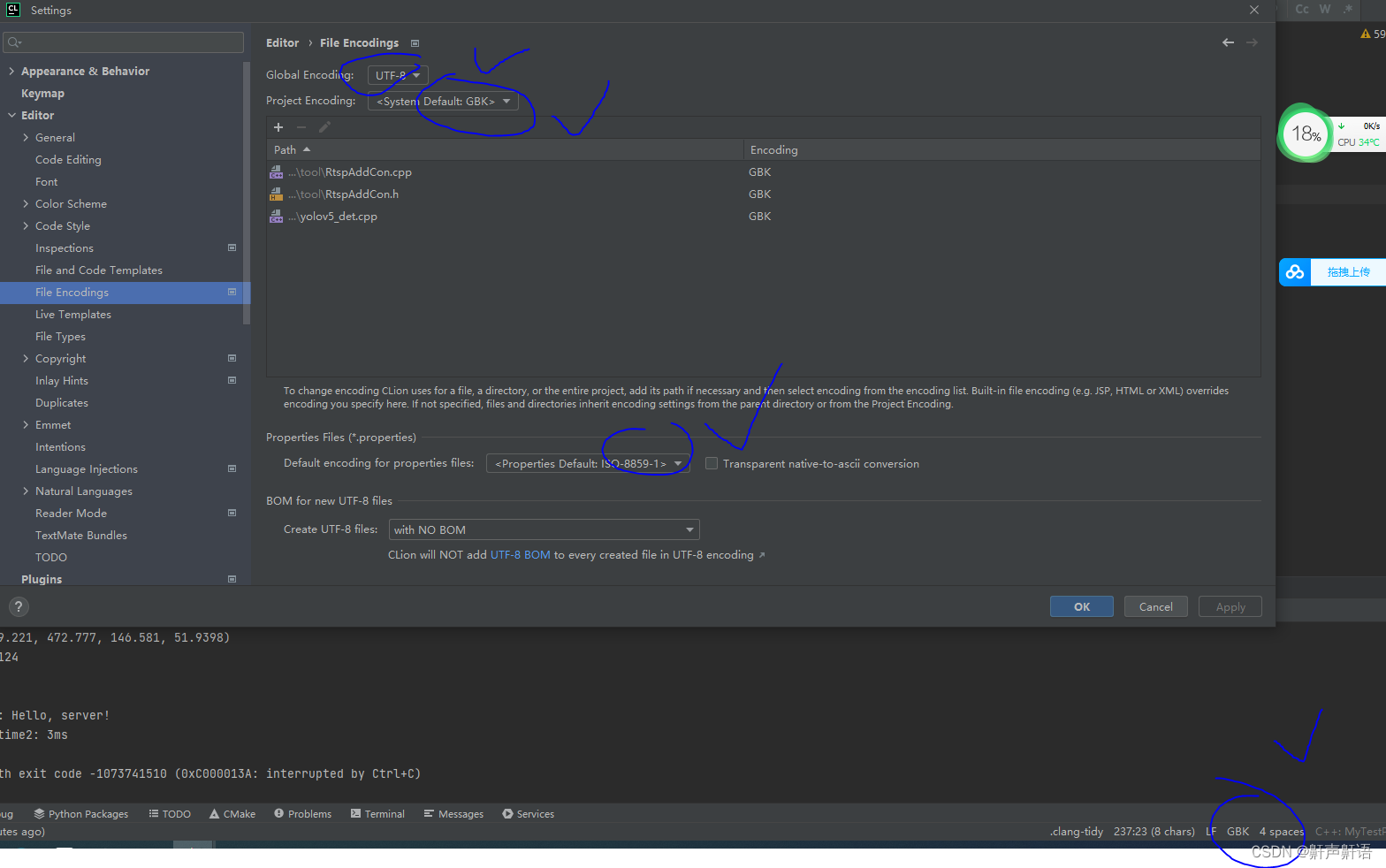This screenshot has height=868, width=1386.
Task: Select the RtspAddCon.cpp path row
Action: (x=764, y=172)
